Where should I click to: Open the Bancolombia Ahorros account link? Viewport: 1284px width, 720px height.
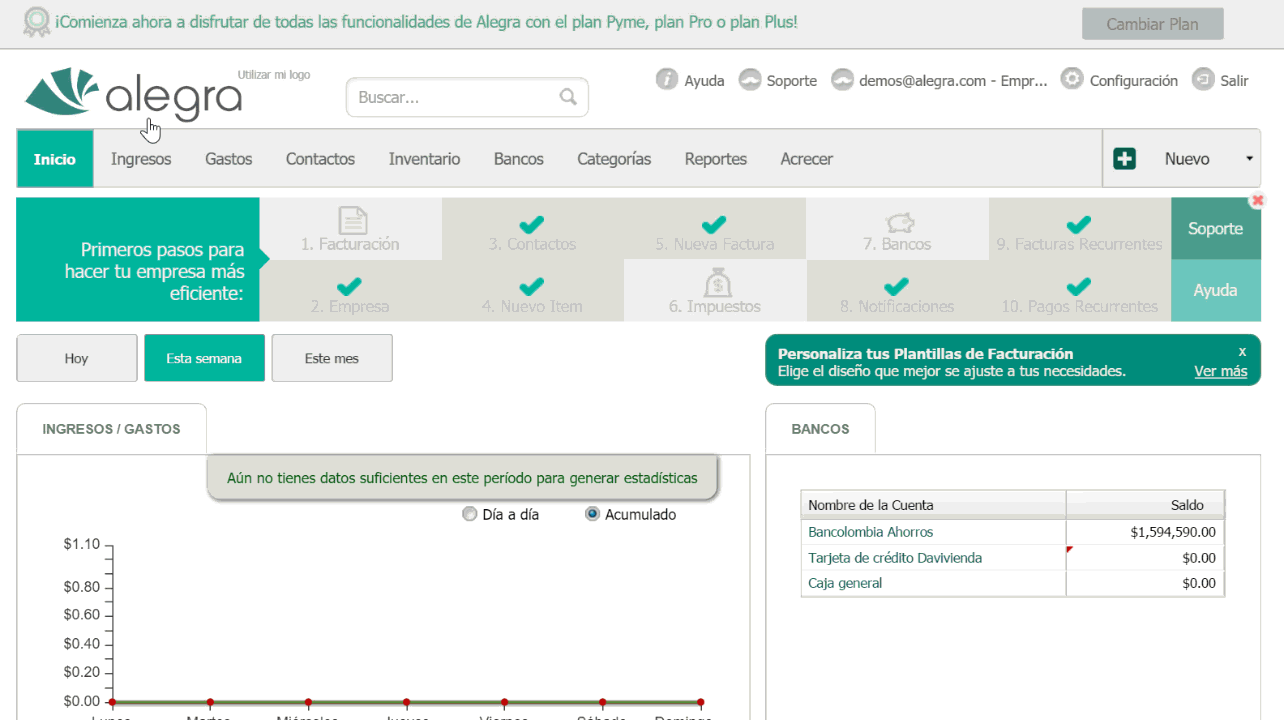coord(871,532)
